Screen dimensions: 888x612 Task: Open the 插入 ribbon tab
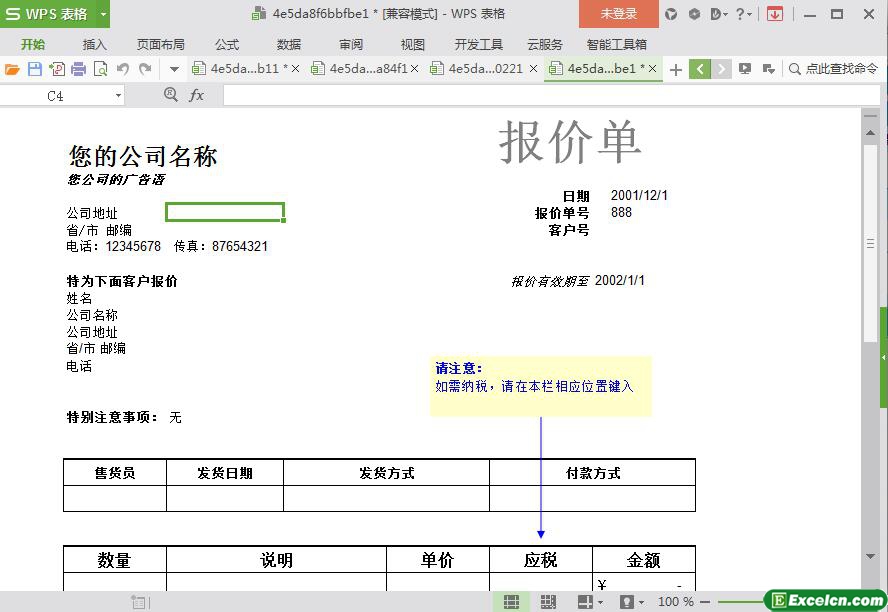click(94, 44)
